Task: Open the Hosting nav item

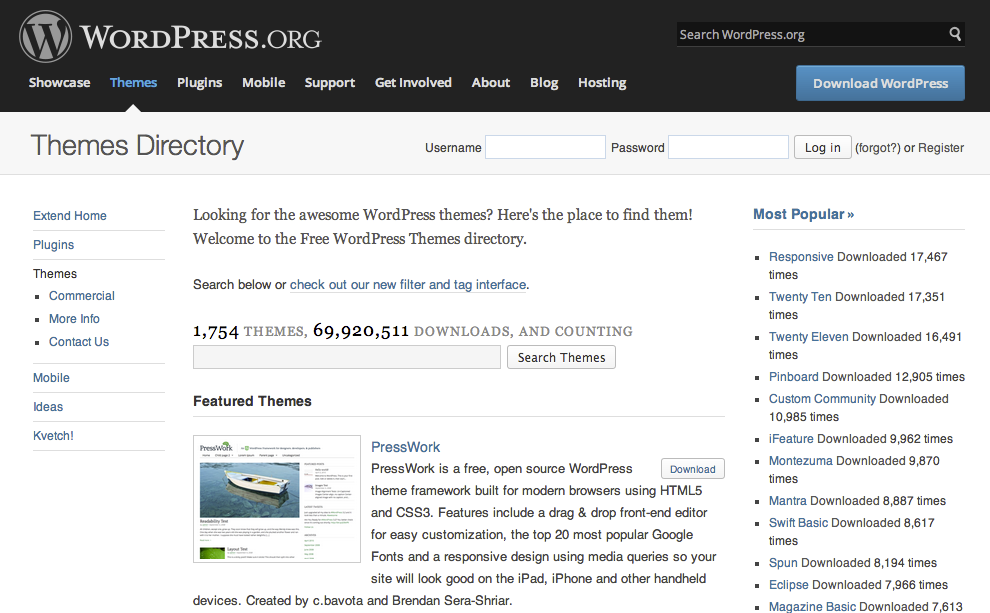Action: pos(602,83)
